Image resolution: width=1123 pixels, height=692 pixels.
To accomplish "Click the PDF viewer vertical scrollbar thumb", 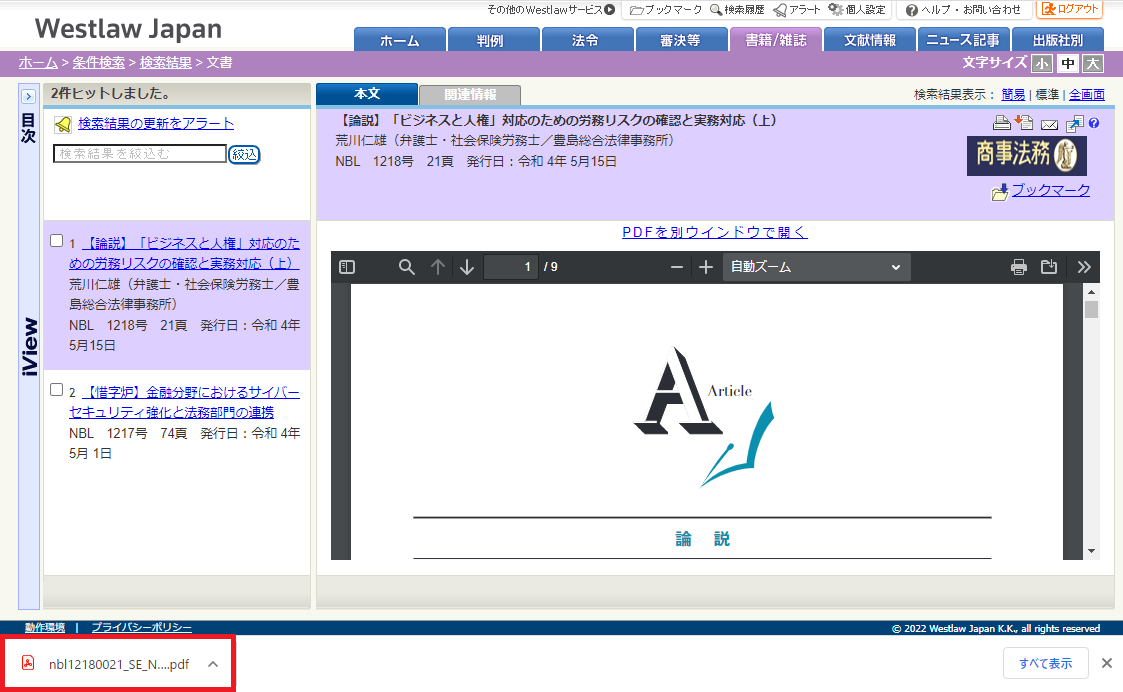I will coord(1091,309).
